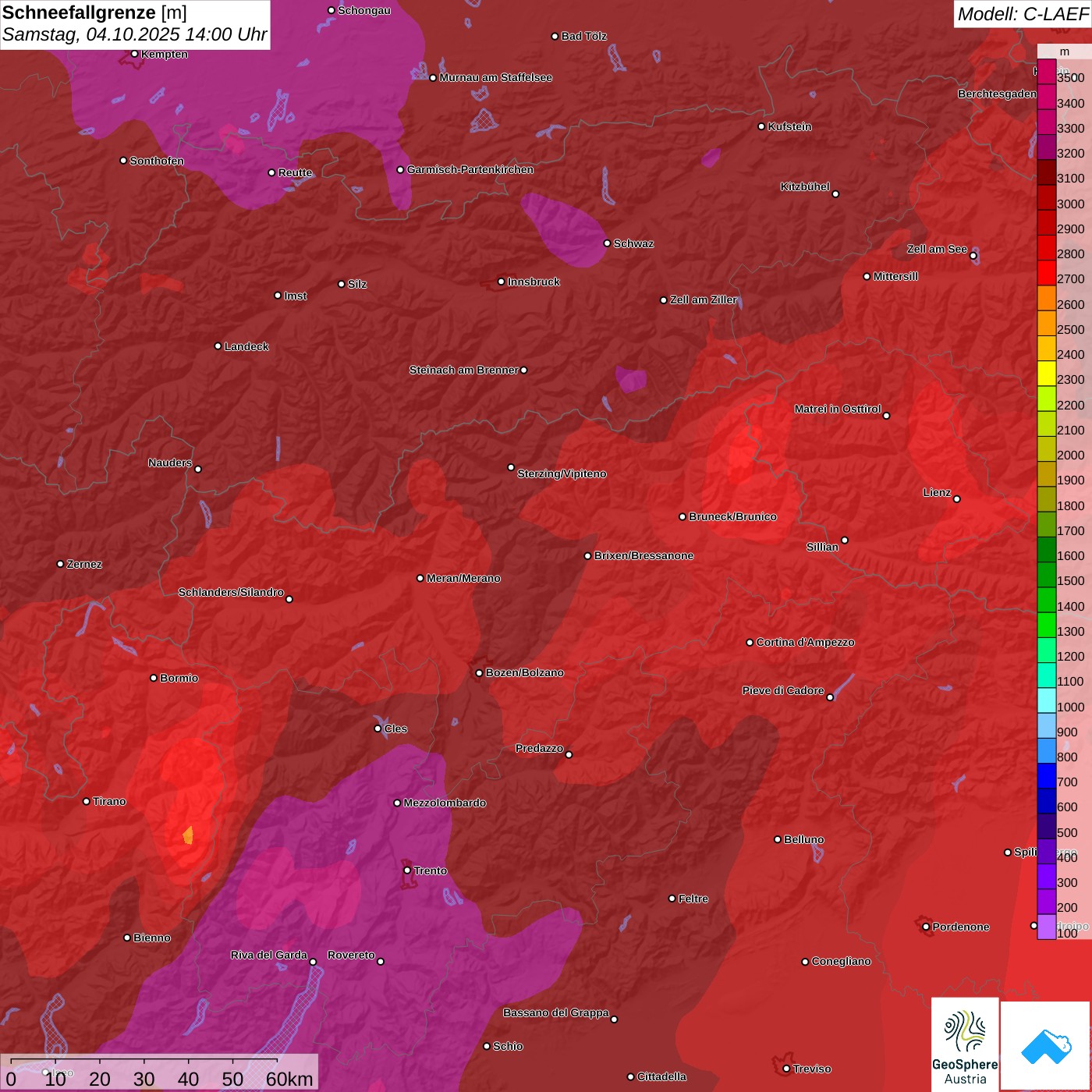Select the 3500 m legend color swatch
1092x1092 pixels.
tap(1047, 72)
